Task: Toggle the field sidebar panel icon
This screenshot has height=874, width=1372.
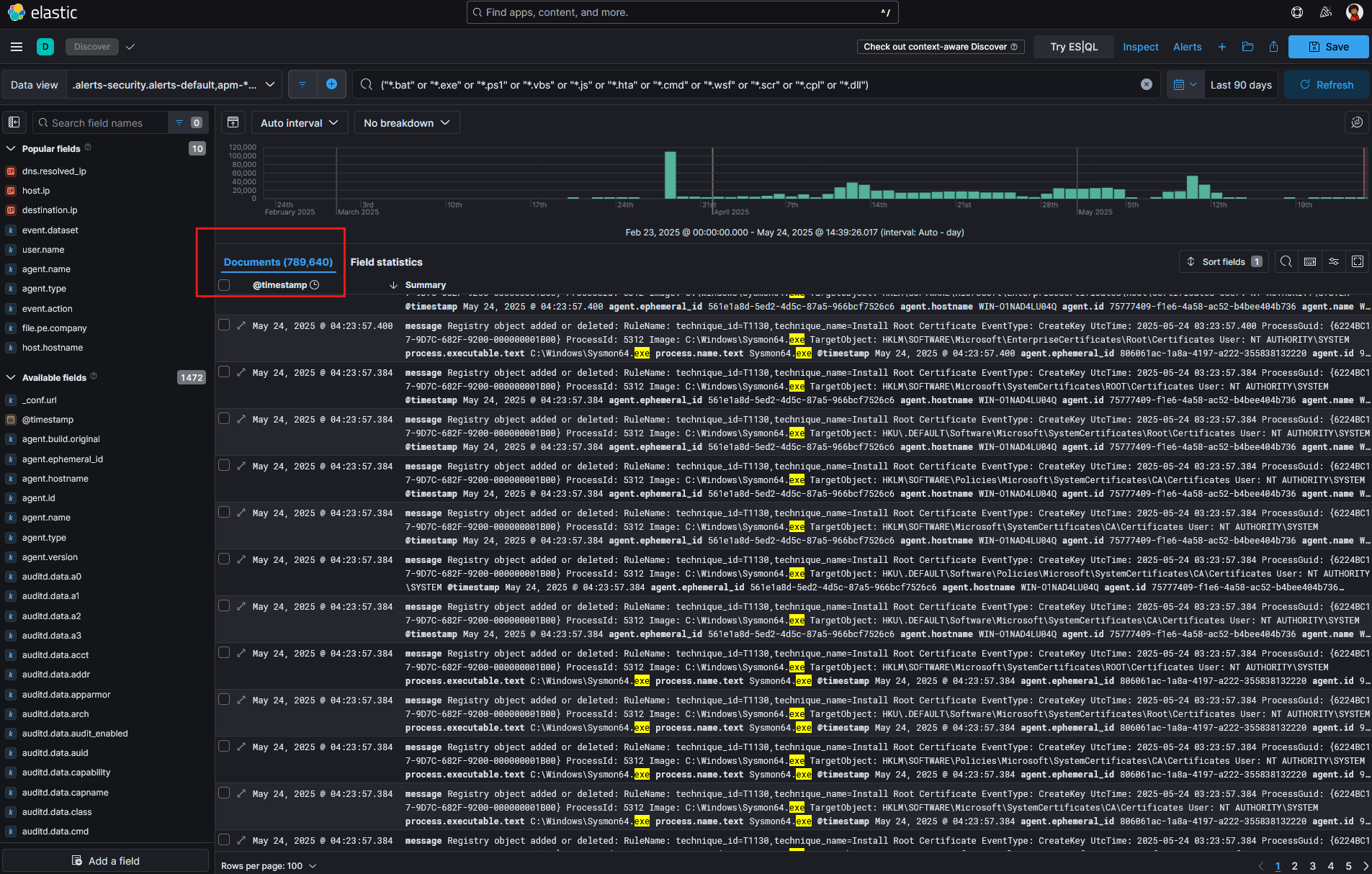Action: 14,122
